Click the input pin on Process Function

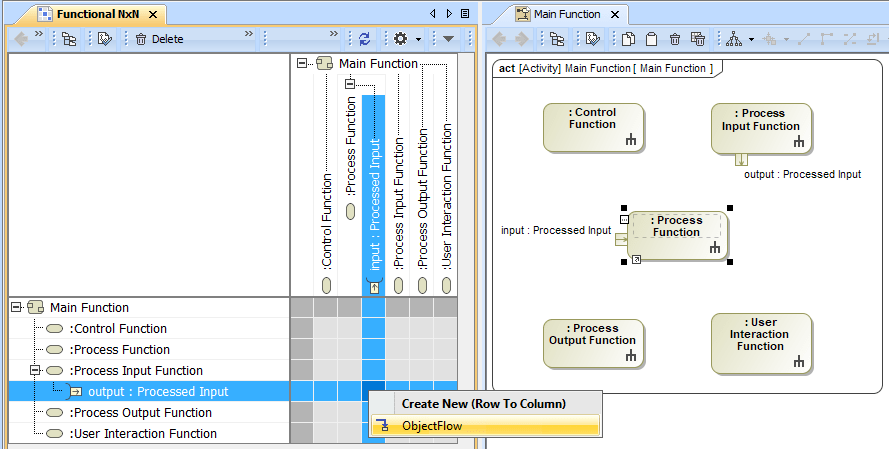pyautogui.click(x=621, y=239)
